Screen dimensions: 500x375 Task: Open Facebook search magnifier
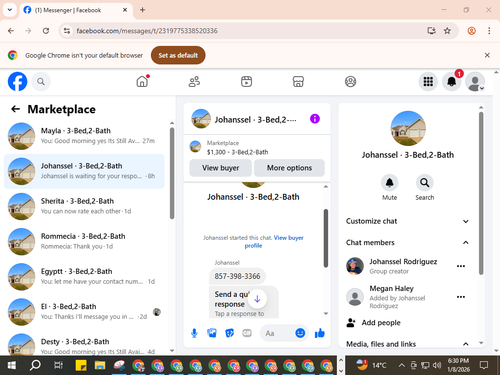coord(41,81)
